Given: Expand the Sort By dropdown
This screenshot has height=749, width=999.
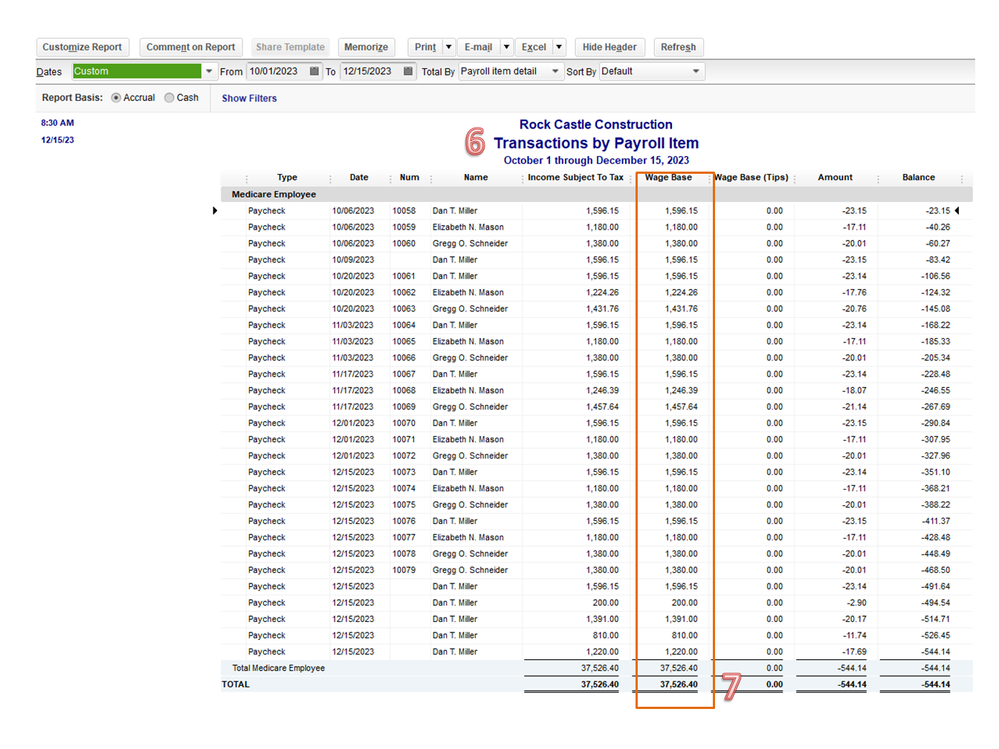Looking at the screenshot, I should tap(696, 72).
